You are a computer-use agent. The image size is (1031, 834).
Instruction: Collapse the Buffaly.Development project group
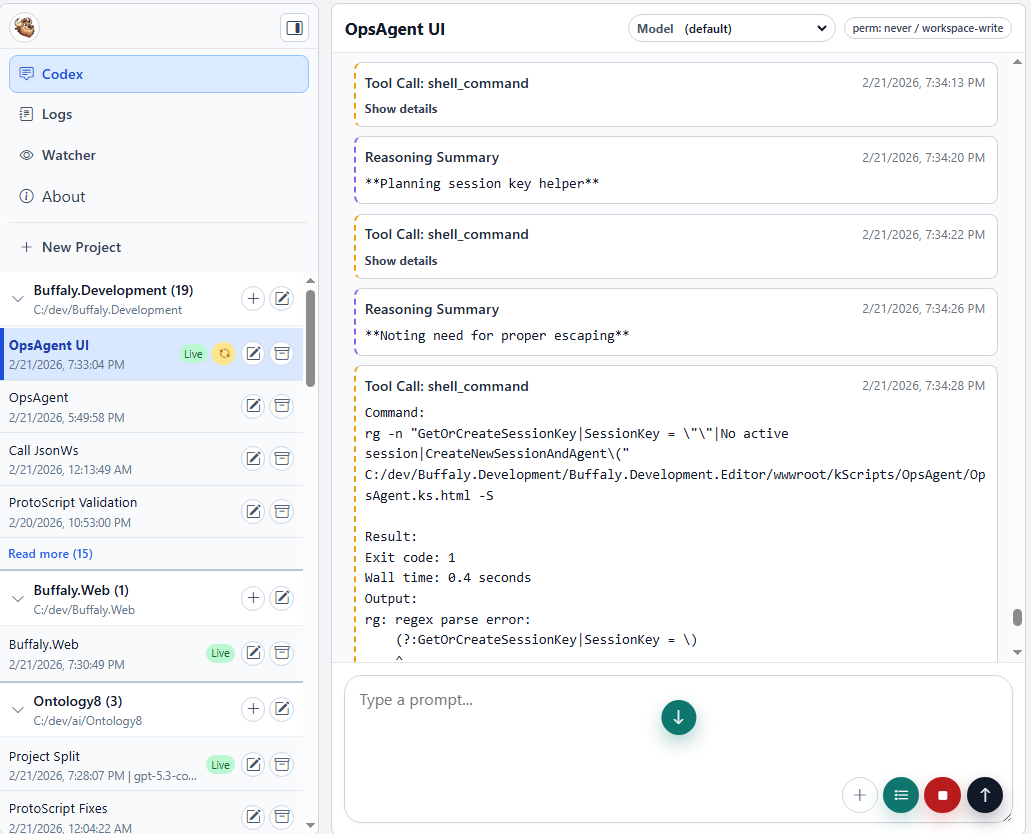click(18, 297)
